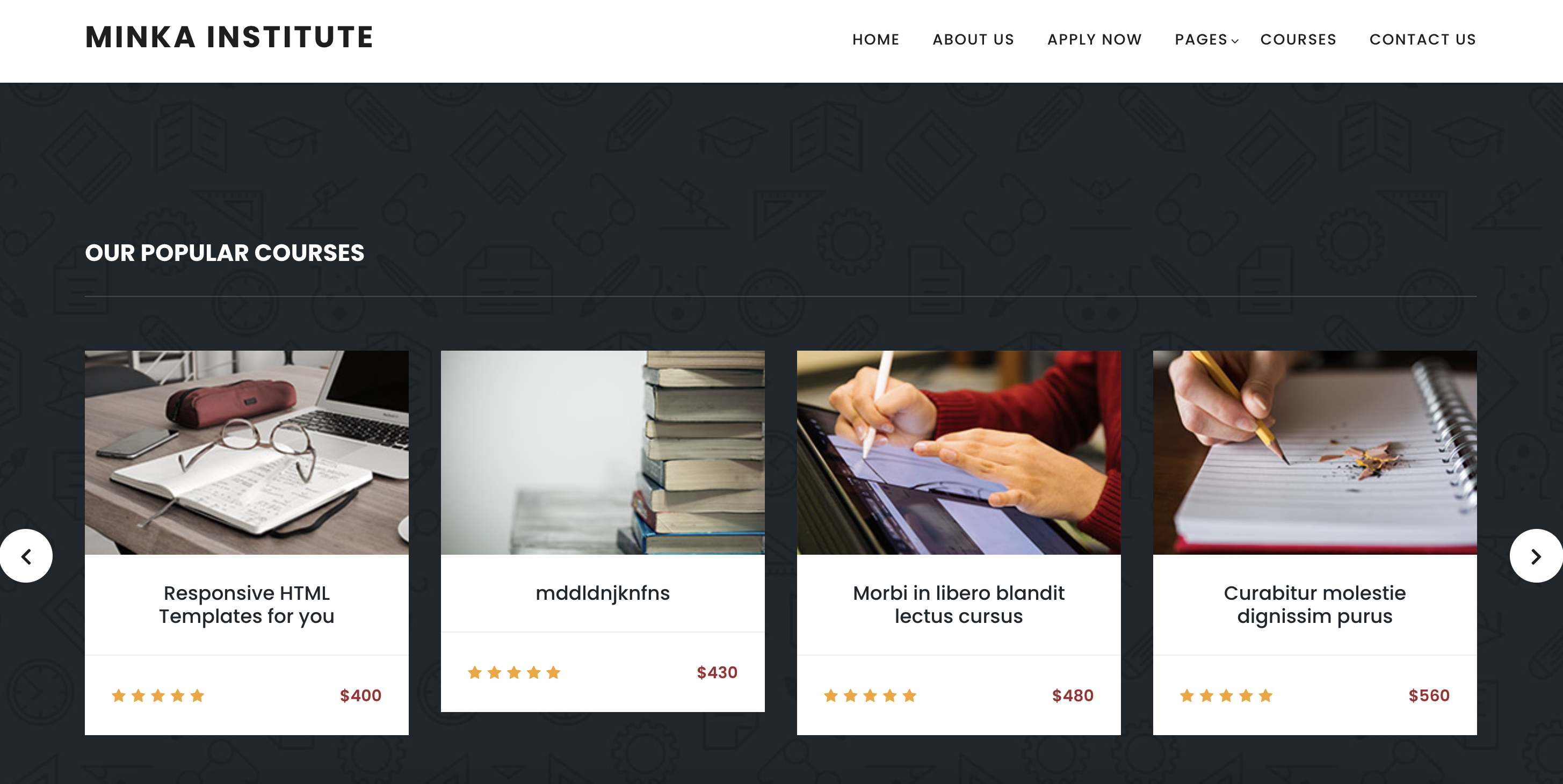Viewport: 1563px width, 784px height.
Task: Click the tablet drawing course image
Action: pos(959,452)
